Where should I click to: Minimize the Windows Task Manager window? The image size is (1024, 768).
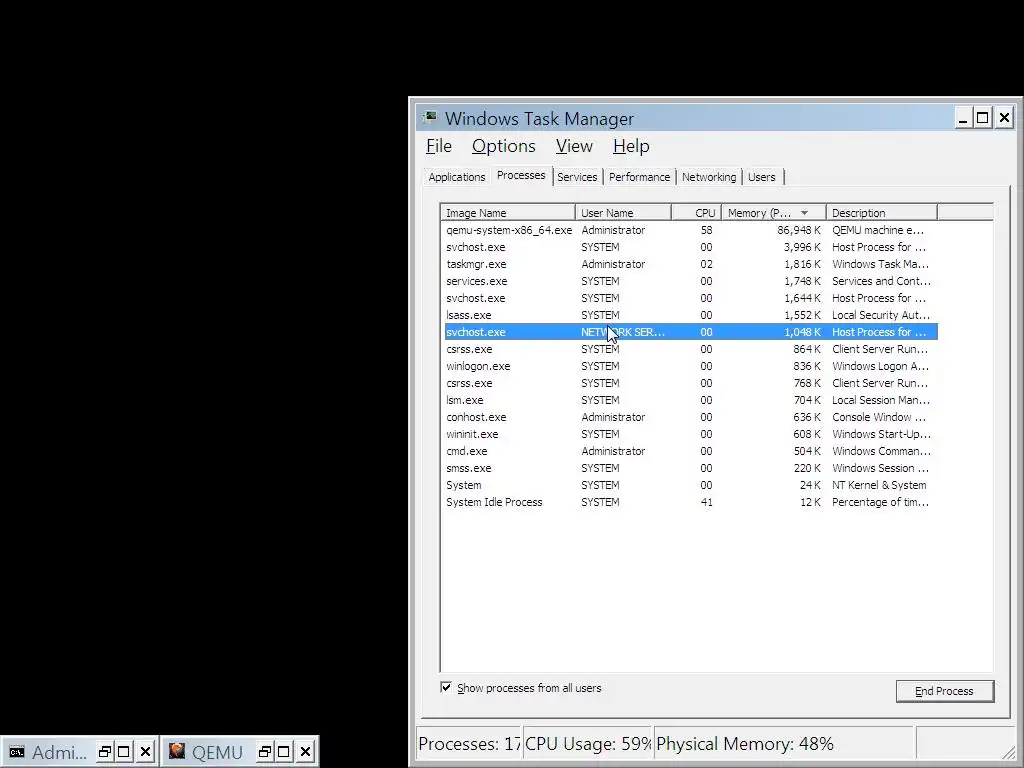coord(963,118)
